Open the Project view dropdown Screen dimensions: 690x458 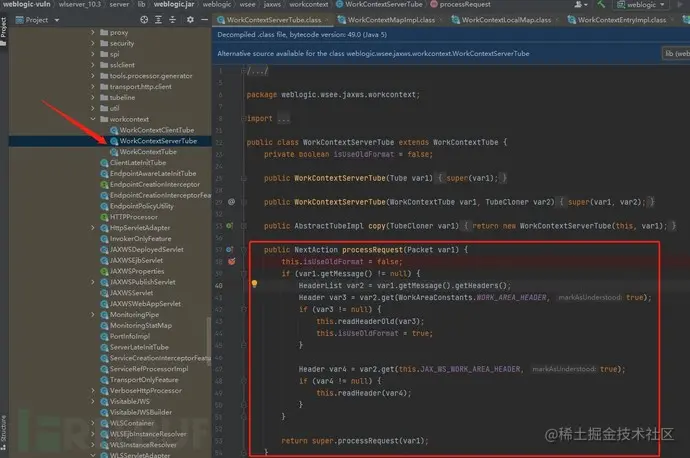(x=37, y=20)
